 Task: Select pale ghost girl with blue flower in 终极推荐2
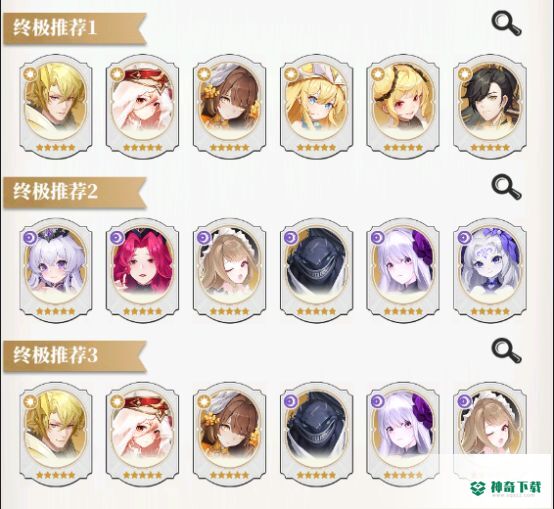(490, 271)
